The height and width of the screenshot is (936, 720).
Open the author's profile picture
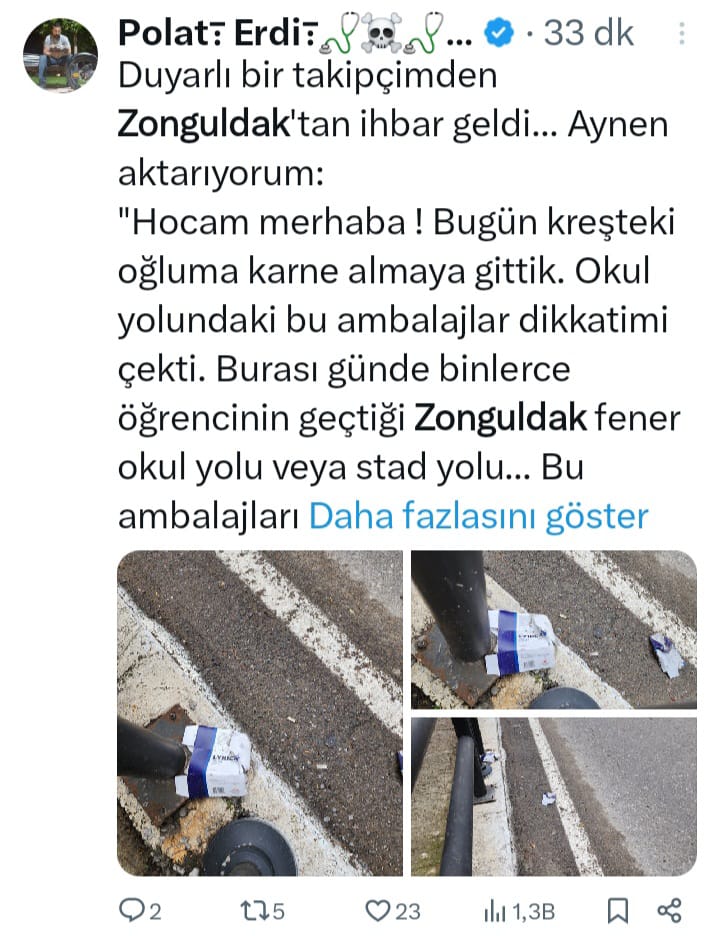(60, 54)
